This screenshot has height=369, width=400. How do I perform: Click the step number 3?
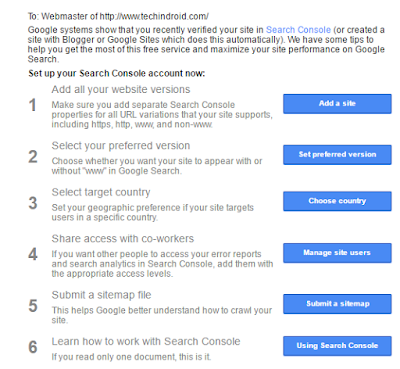pyautogui.click(x=33, y=203)
